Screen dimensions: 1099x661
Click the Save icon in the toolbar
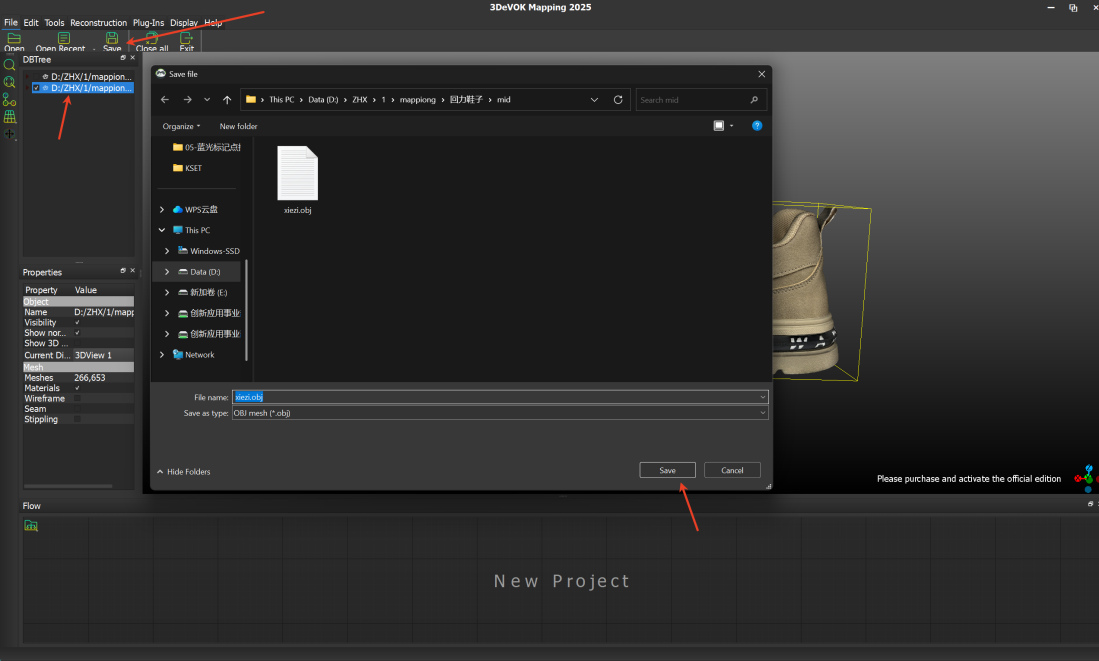(112, 38)
